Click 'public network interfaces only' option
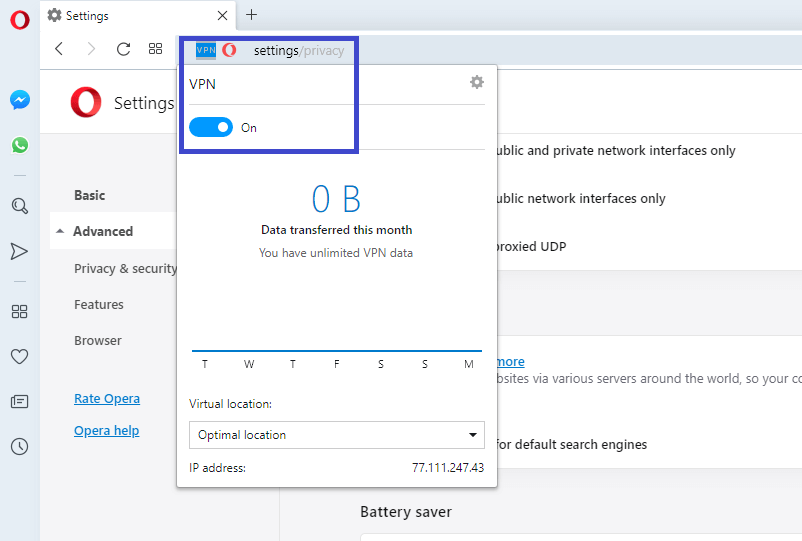The width and height of the screenshot is (802, 541). [581, 198]
